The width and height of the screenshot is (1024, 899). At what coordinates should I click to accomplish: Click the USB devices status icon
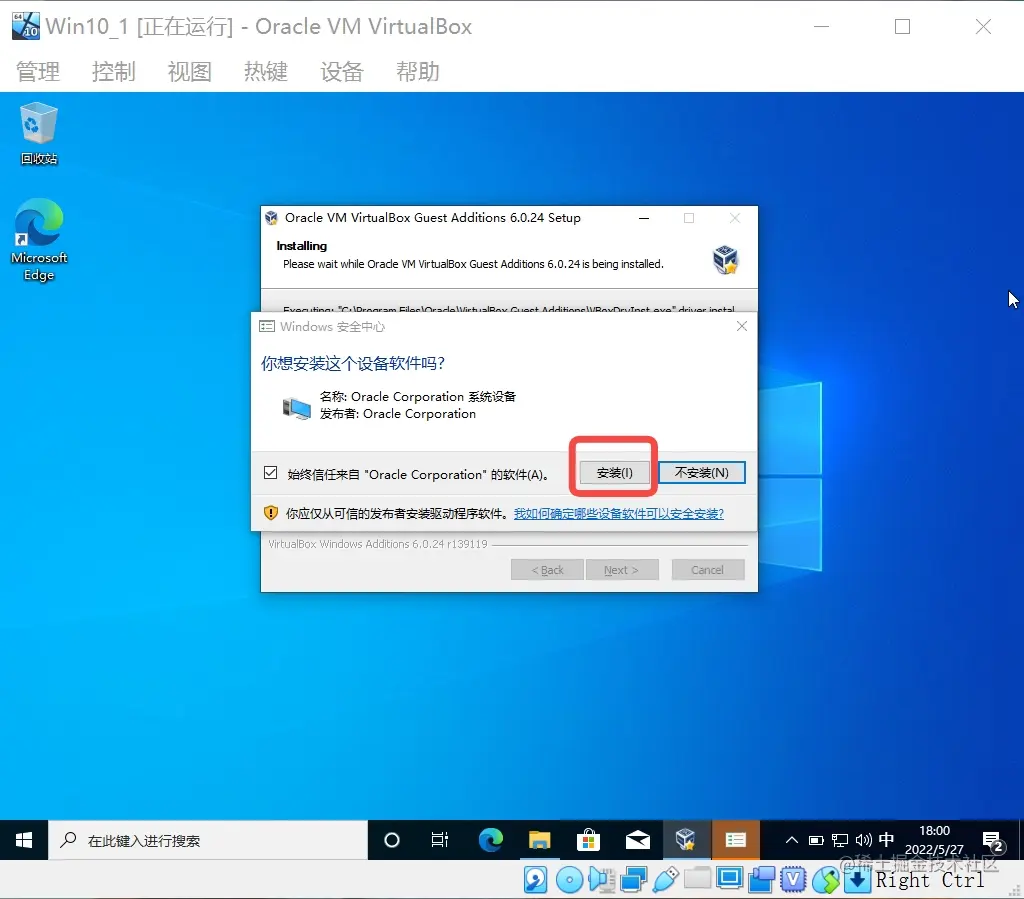point(665,880)
